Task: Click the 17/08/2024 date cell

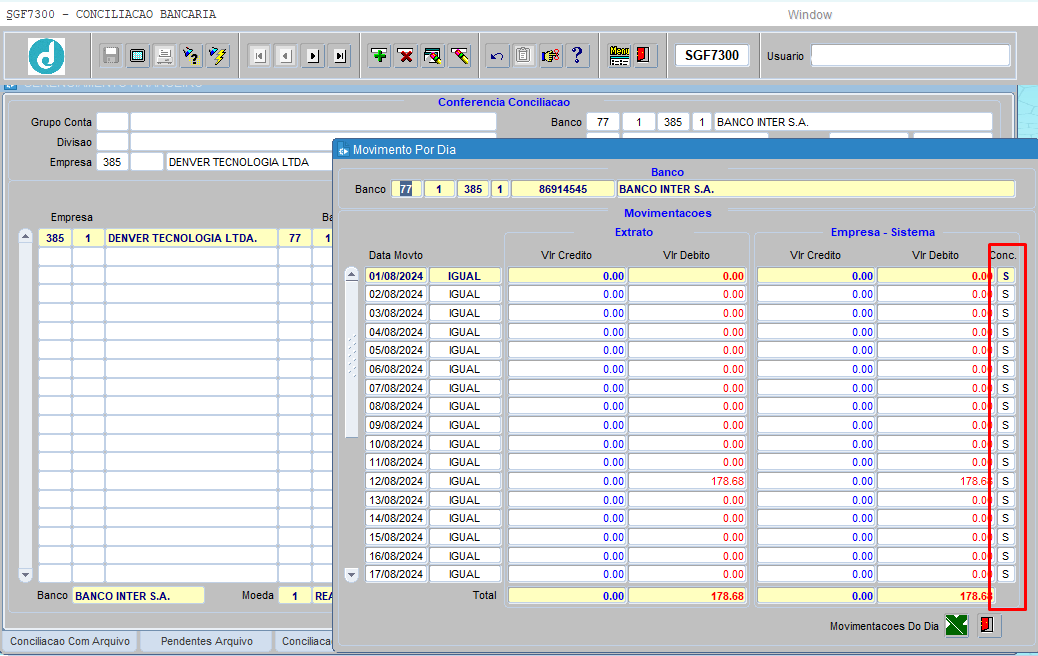Action: point(396,575)
